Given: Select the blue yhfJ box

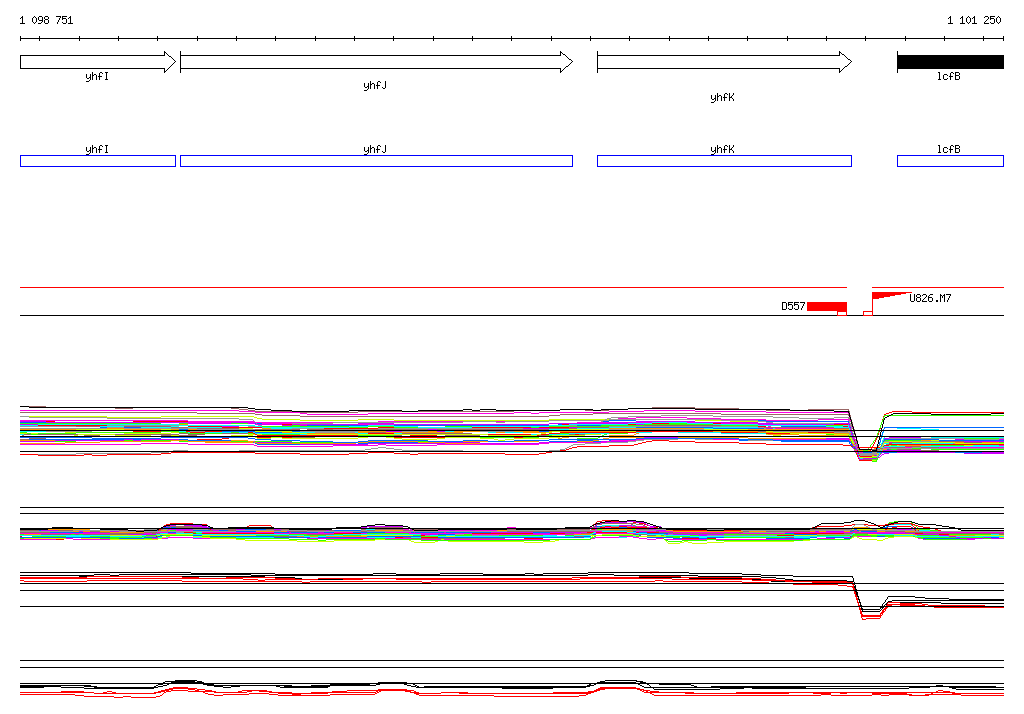Looking at the screenshot, I should 376,161.
